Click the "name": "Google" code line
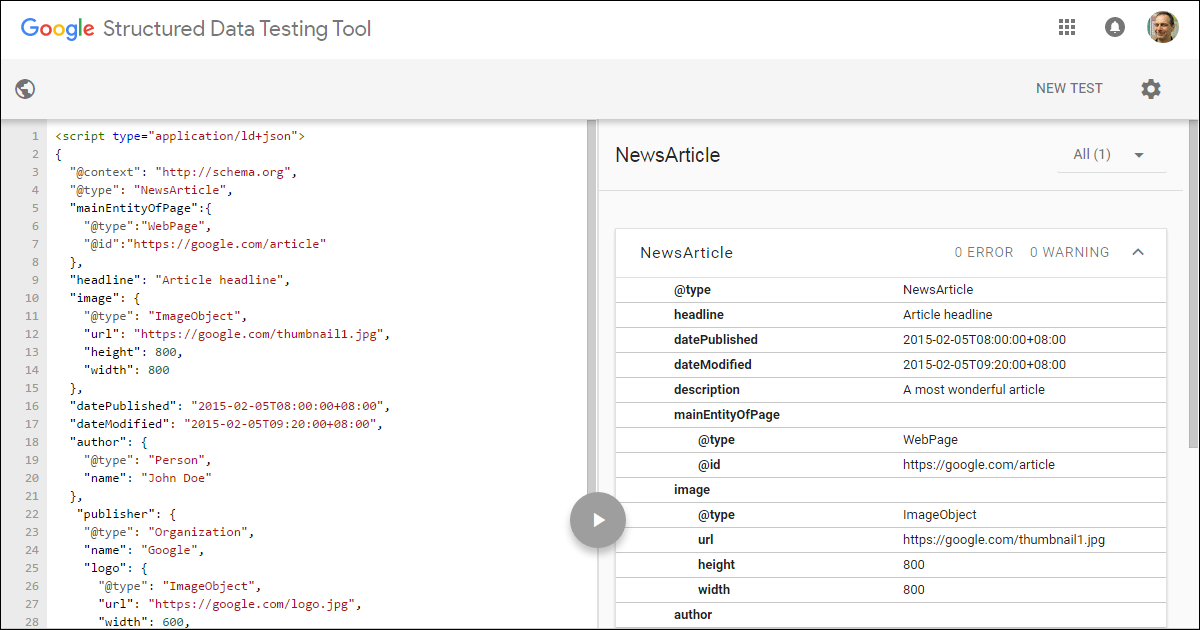The image size is (1200, 630). (144, 550)
